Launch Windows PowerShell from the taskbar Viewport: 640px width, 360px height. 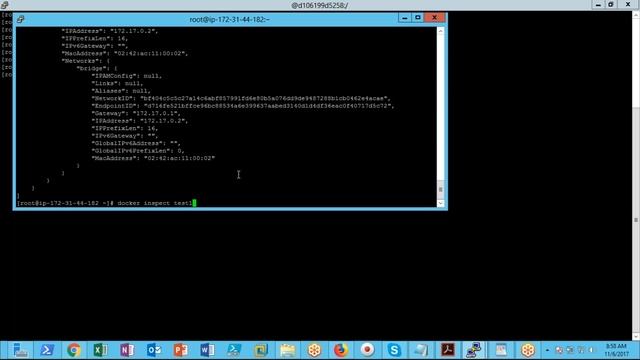(47, 350)
